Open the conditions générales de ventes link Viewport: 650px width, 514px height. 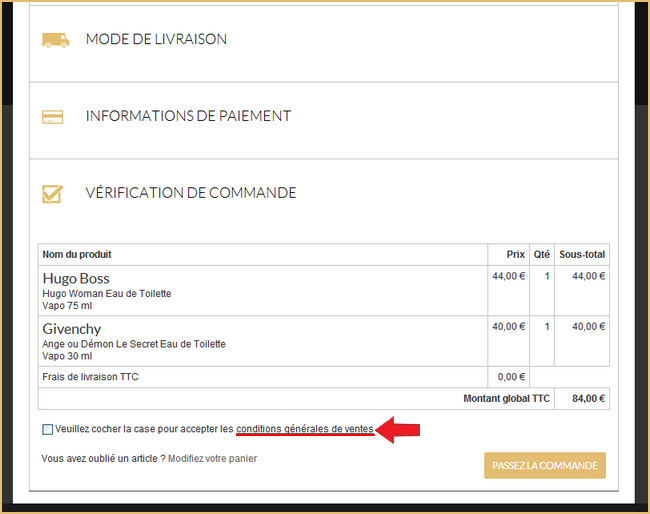(x=305, y=429)
